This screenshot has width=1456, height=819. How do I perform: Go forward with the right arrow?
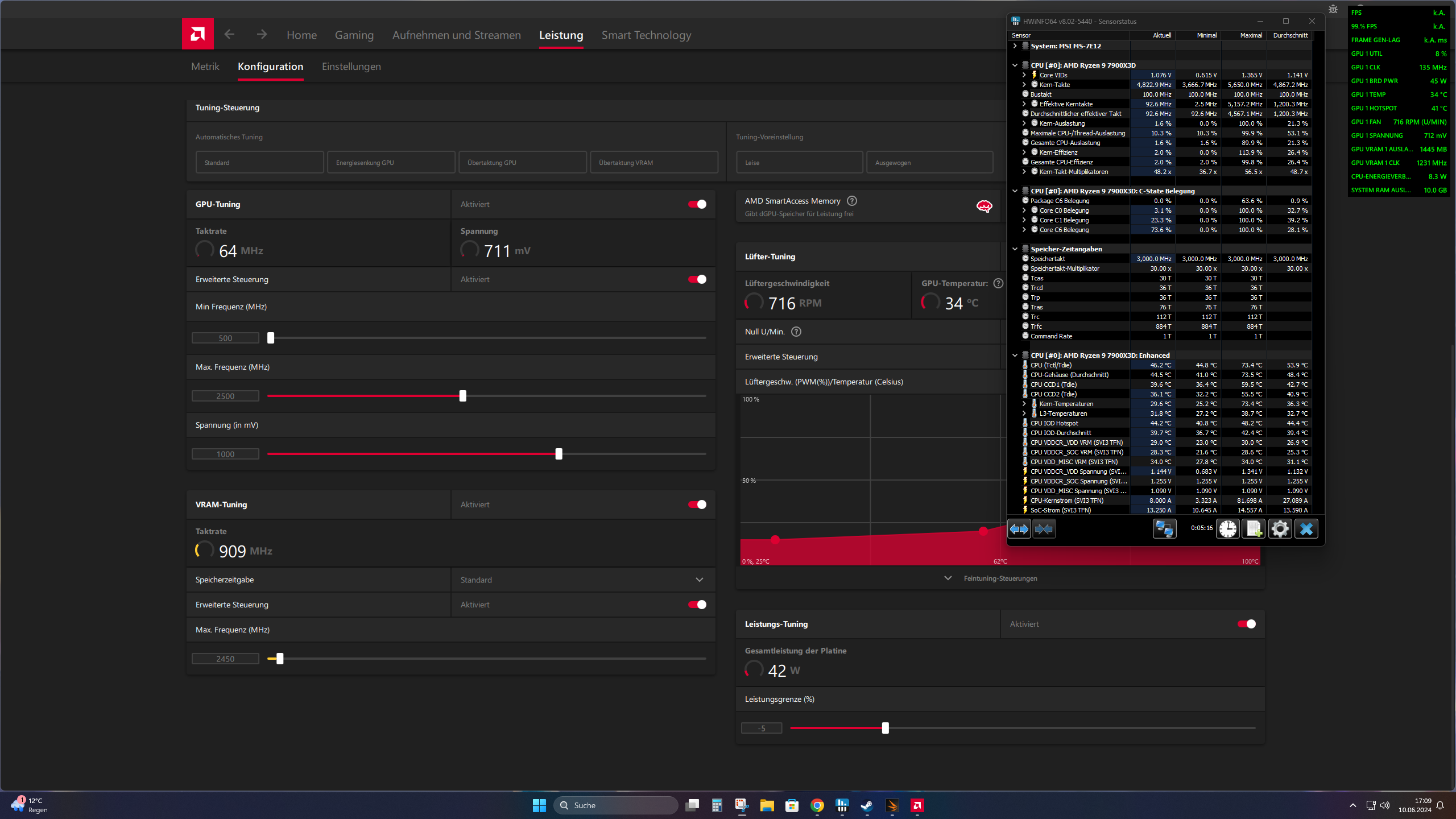(262, 35)
